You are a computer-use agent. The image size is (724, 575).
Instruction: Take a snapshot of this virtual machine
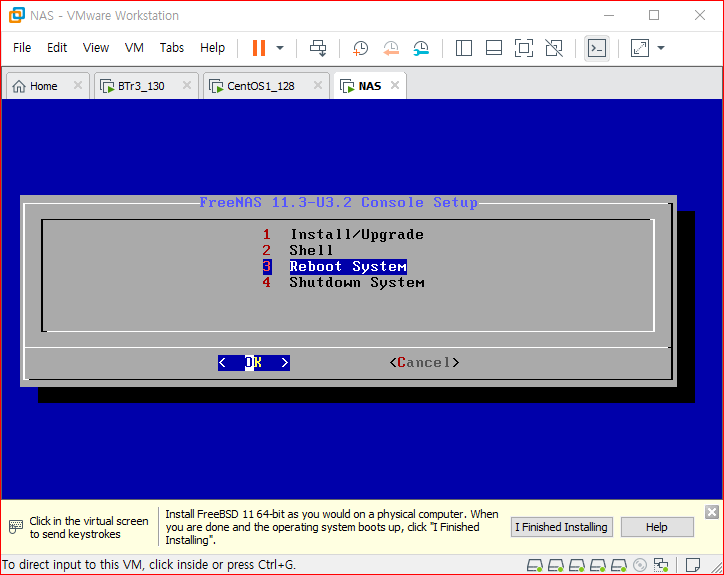pyautogui.click(x=360, y=48)
